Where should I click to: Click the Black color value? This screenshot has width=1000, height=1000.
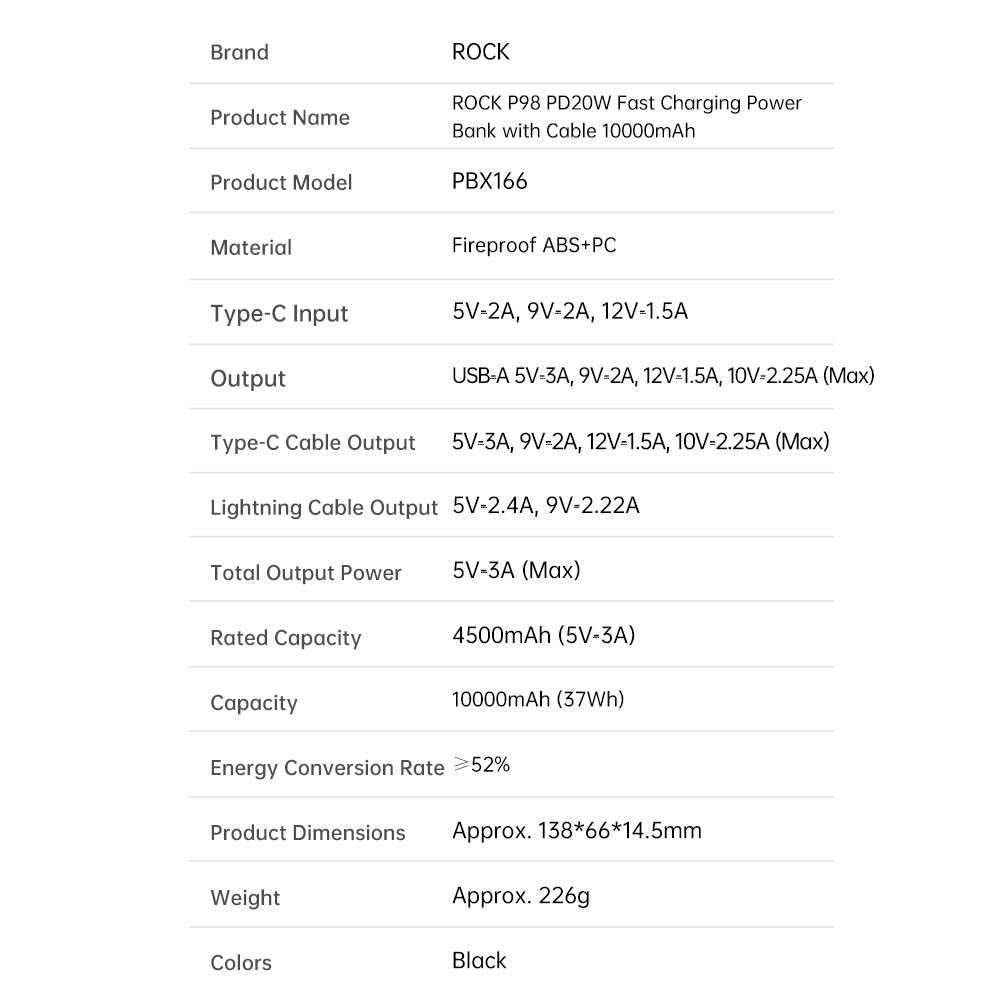coord(479,960)
